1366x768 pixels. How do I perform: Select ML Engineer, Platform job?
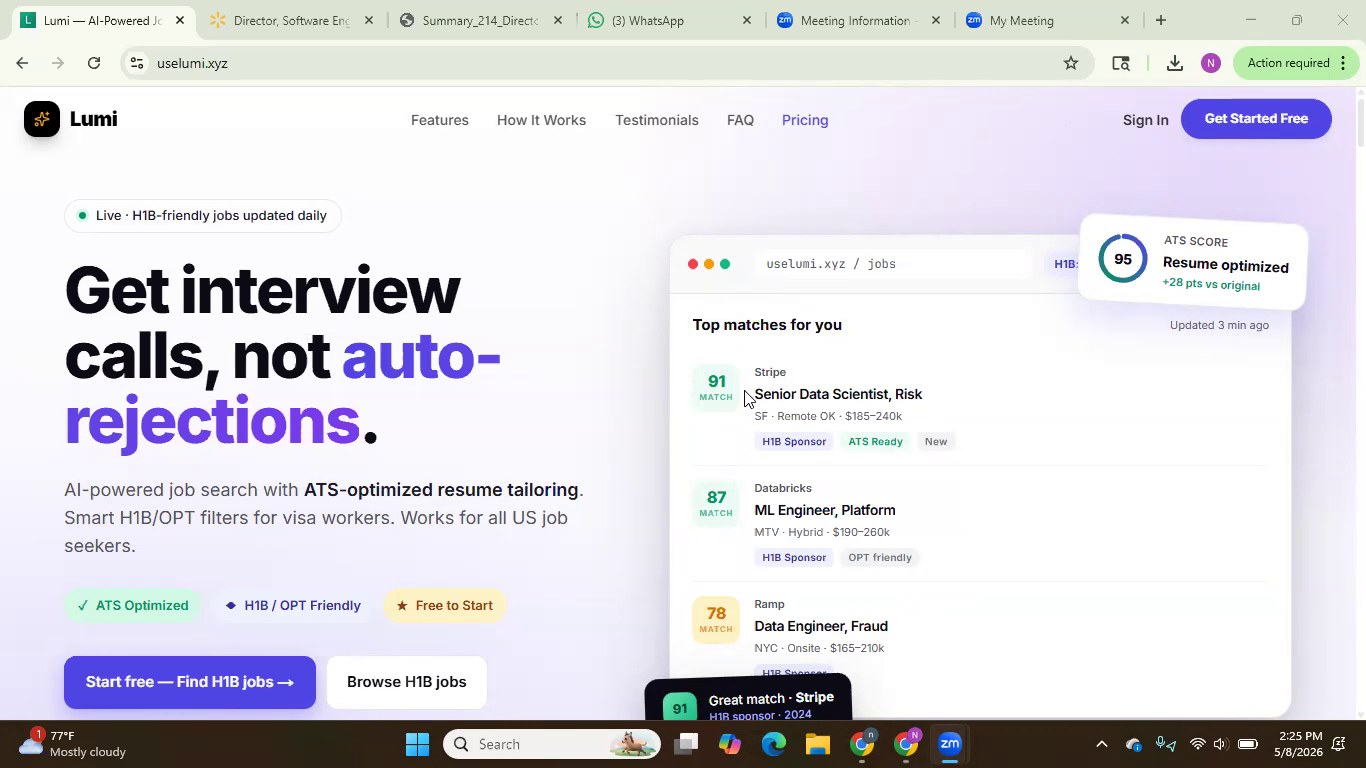coord(825,510)
